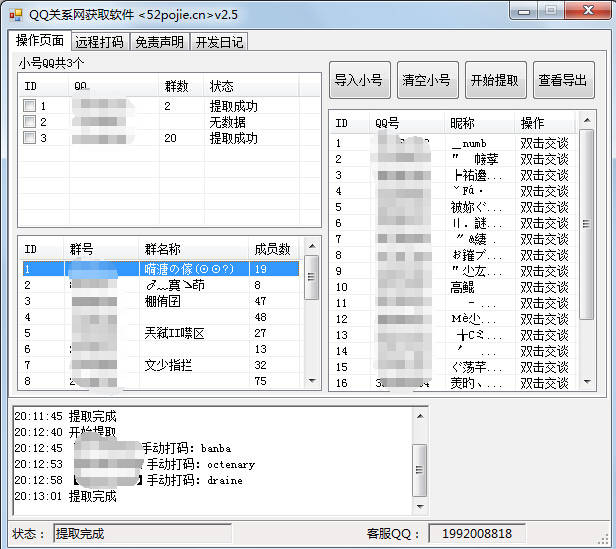Click the 状态 field showing 提取完成
Viewport: 616px width, 549px height.
142,534
